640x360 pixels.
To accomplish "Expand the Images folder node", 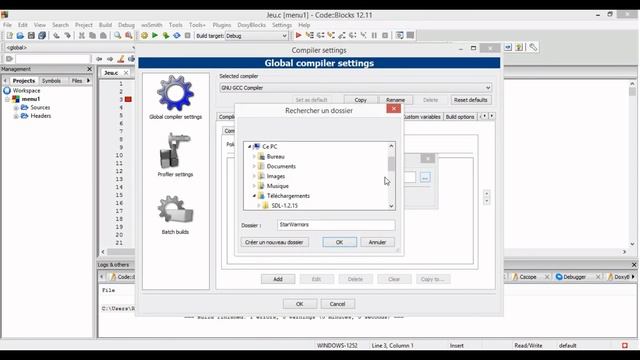I will pyautogui.click(x=254, y=176).
